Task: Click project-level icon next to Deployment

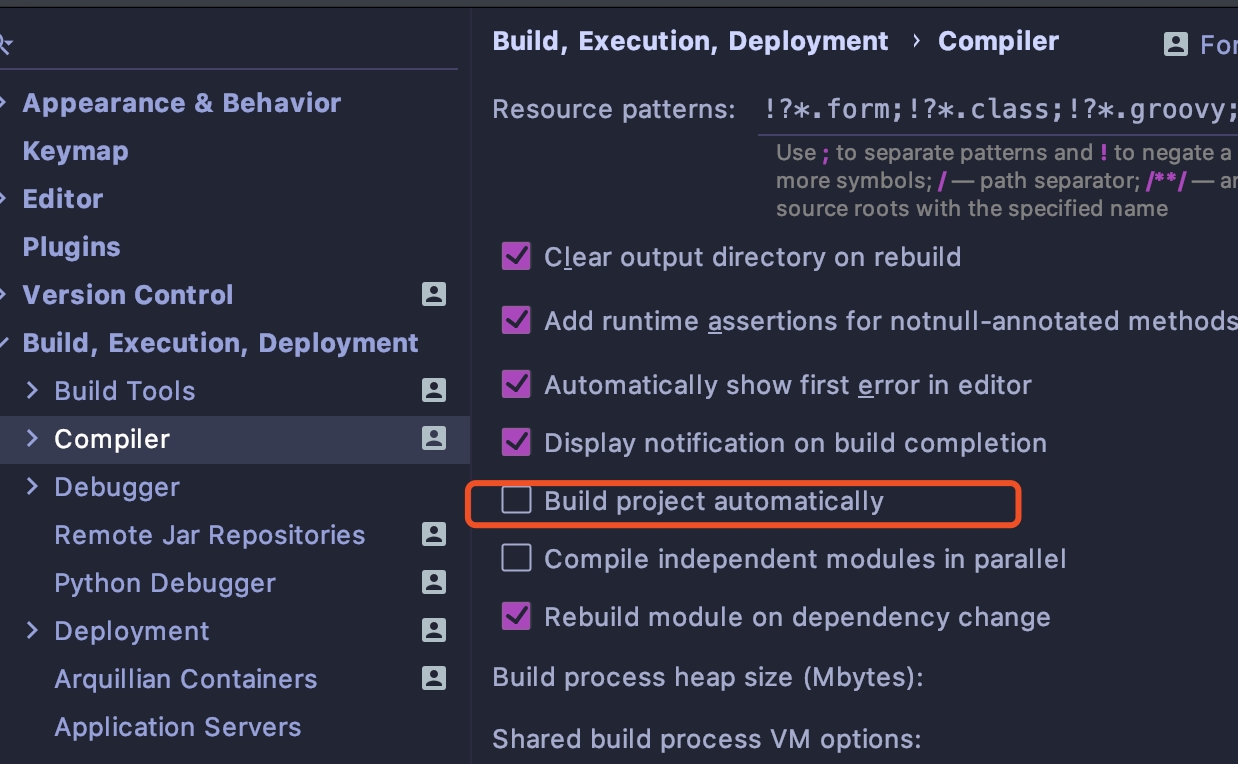Action: (x=433, y=630)
